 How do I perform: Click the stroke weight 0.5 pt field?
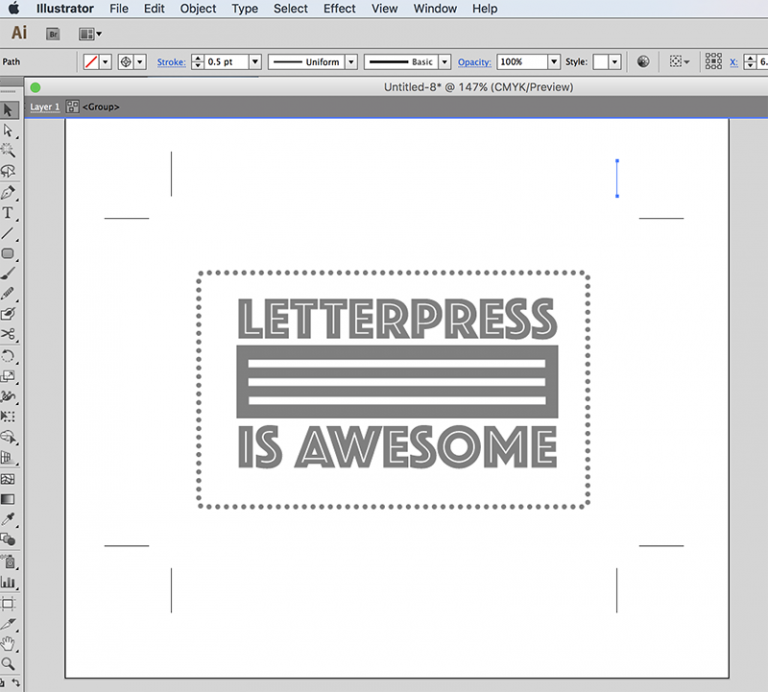coord(226,62)
